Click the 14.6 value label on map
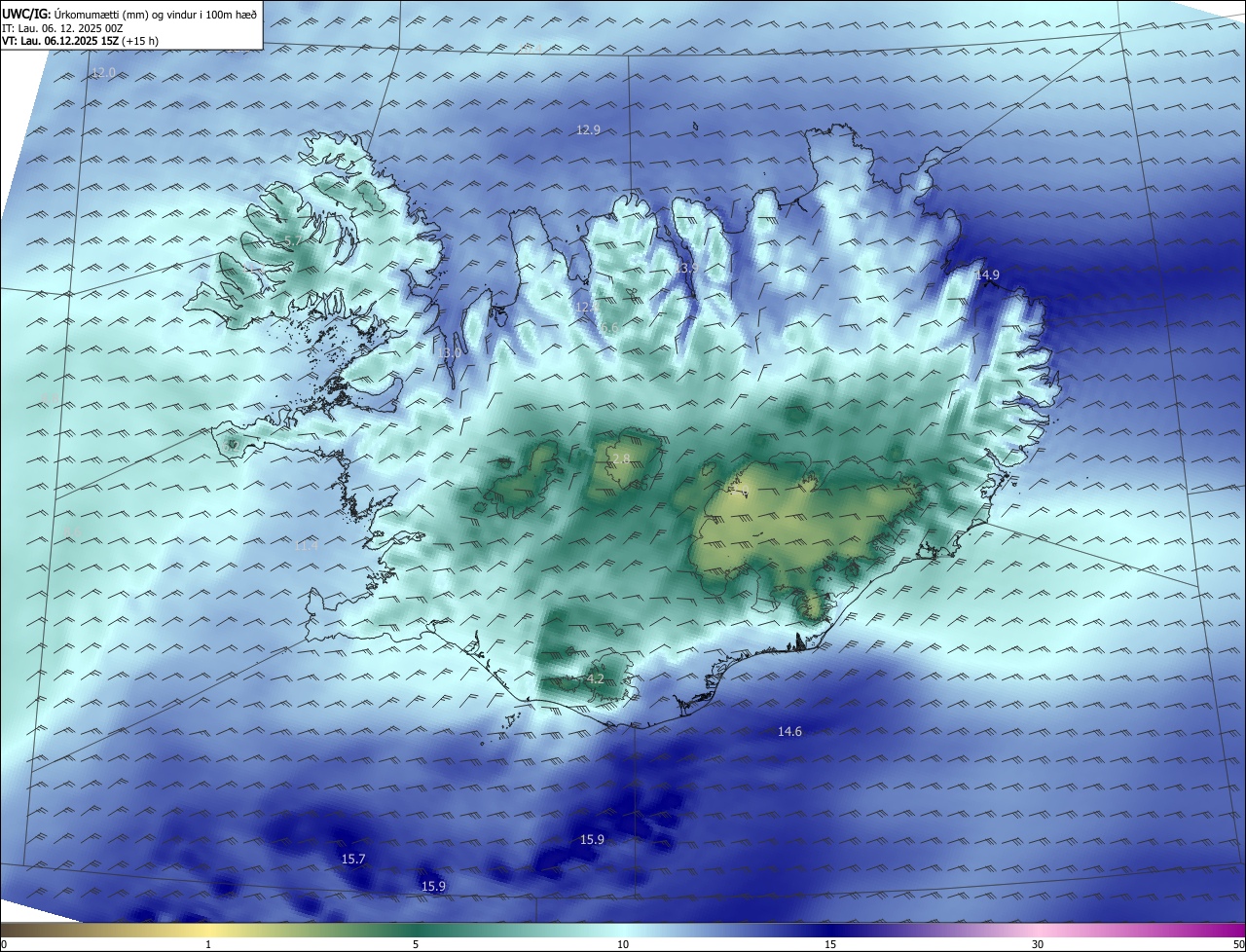This screenshot has height=952, width=1246. pyautogui.click(x=789, y=731)
